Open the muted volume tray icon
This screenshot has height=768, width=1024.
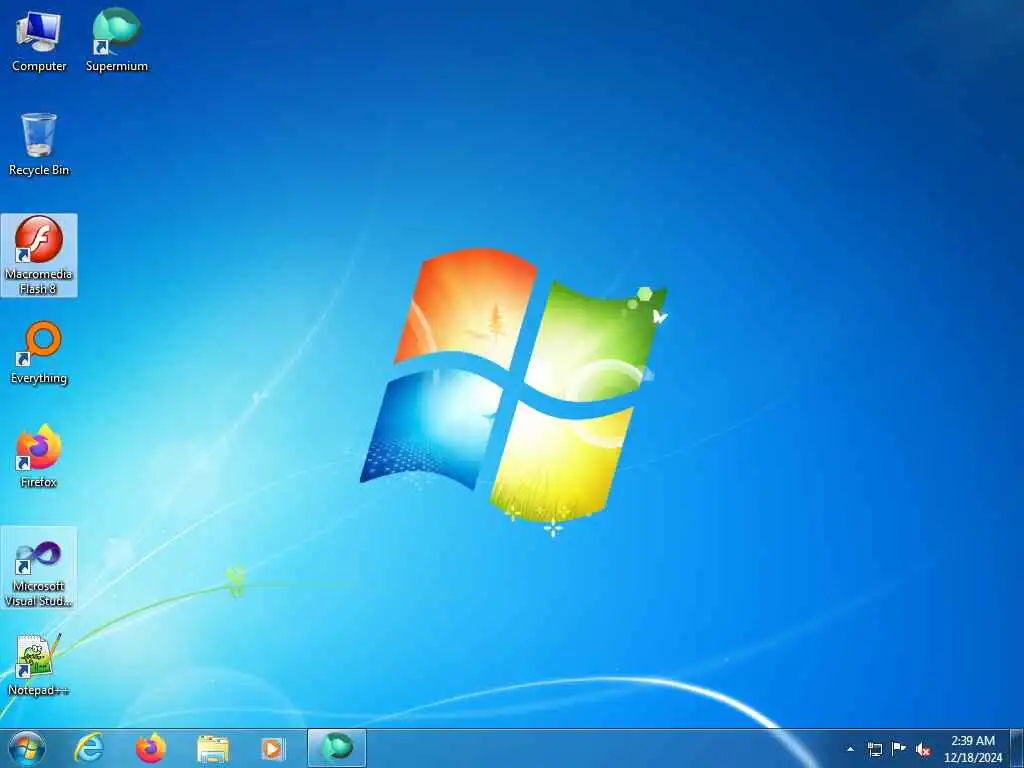click(x=923, y=750)
